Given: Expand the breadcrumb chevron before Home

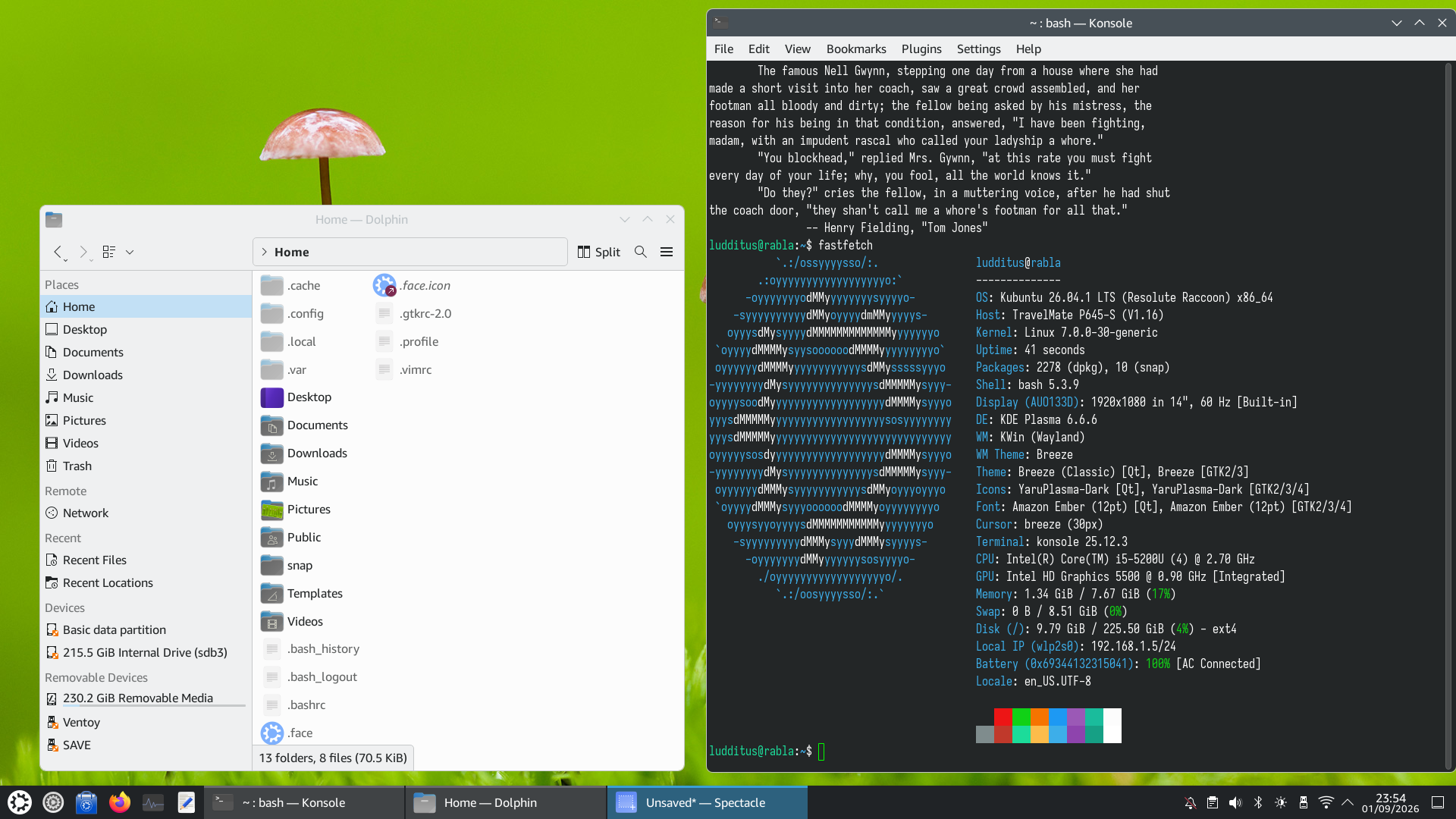Looking at the screenshot, I should click(264, 252).
